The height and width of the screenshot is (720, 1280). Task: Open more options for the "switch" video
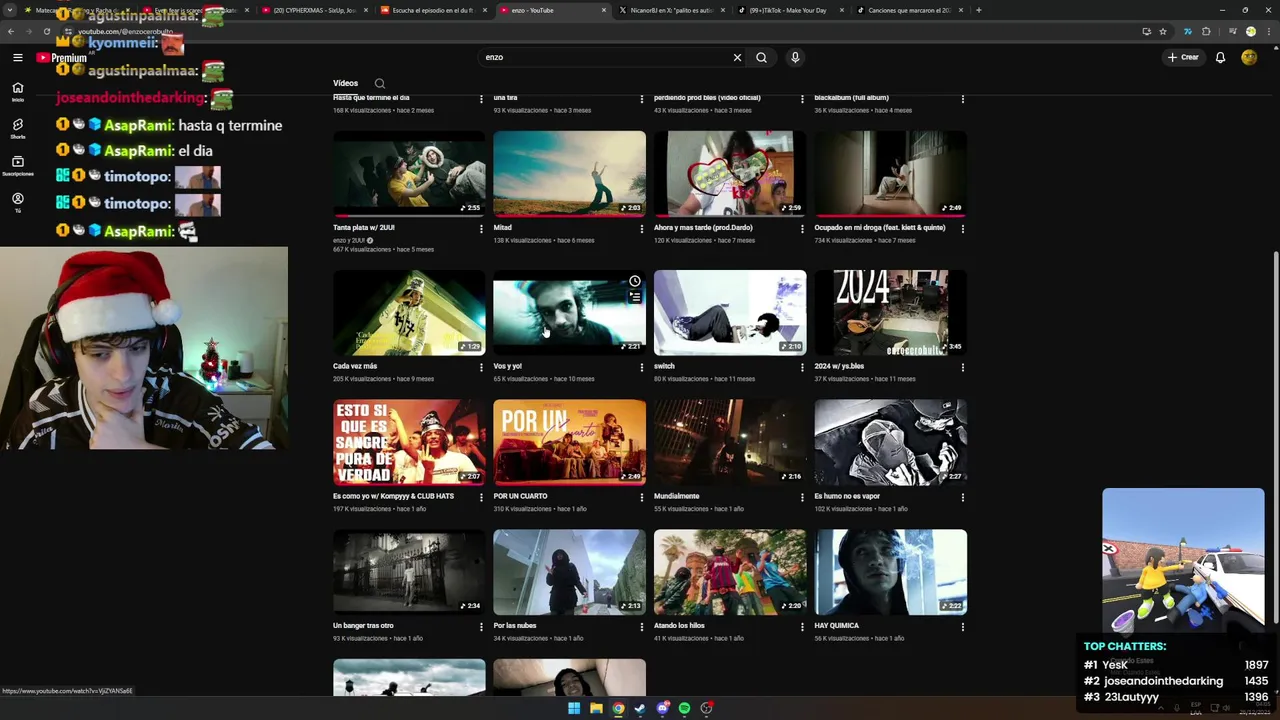(802, 367)
